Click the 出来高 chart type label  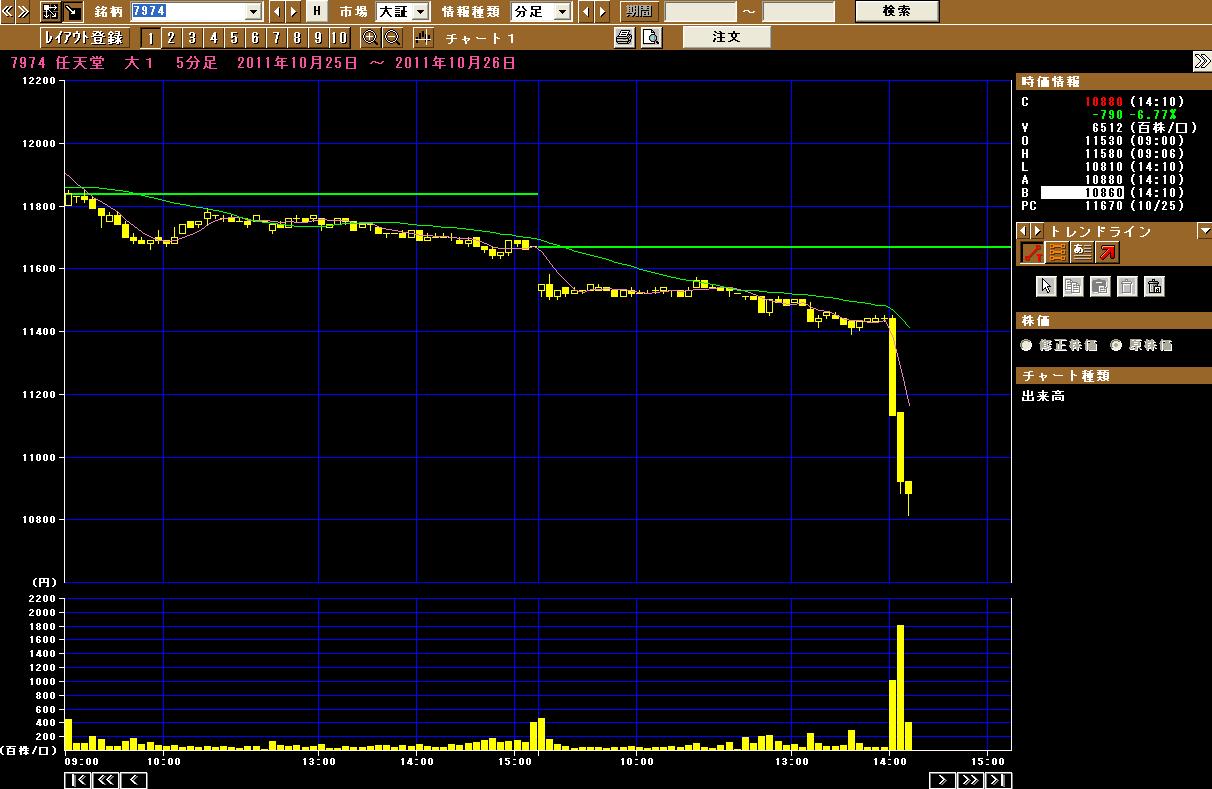point(1042,397)
